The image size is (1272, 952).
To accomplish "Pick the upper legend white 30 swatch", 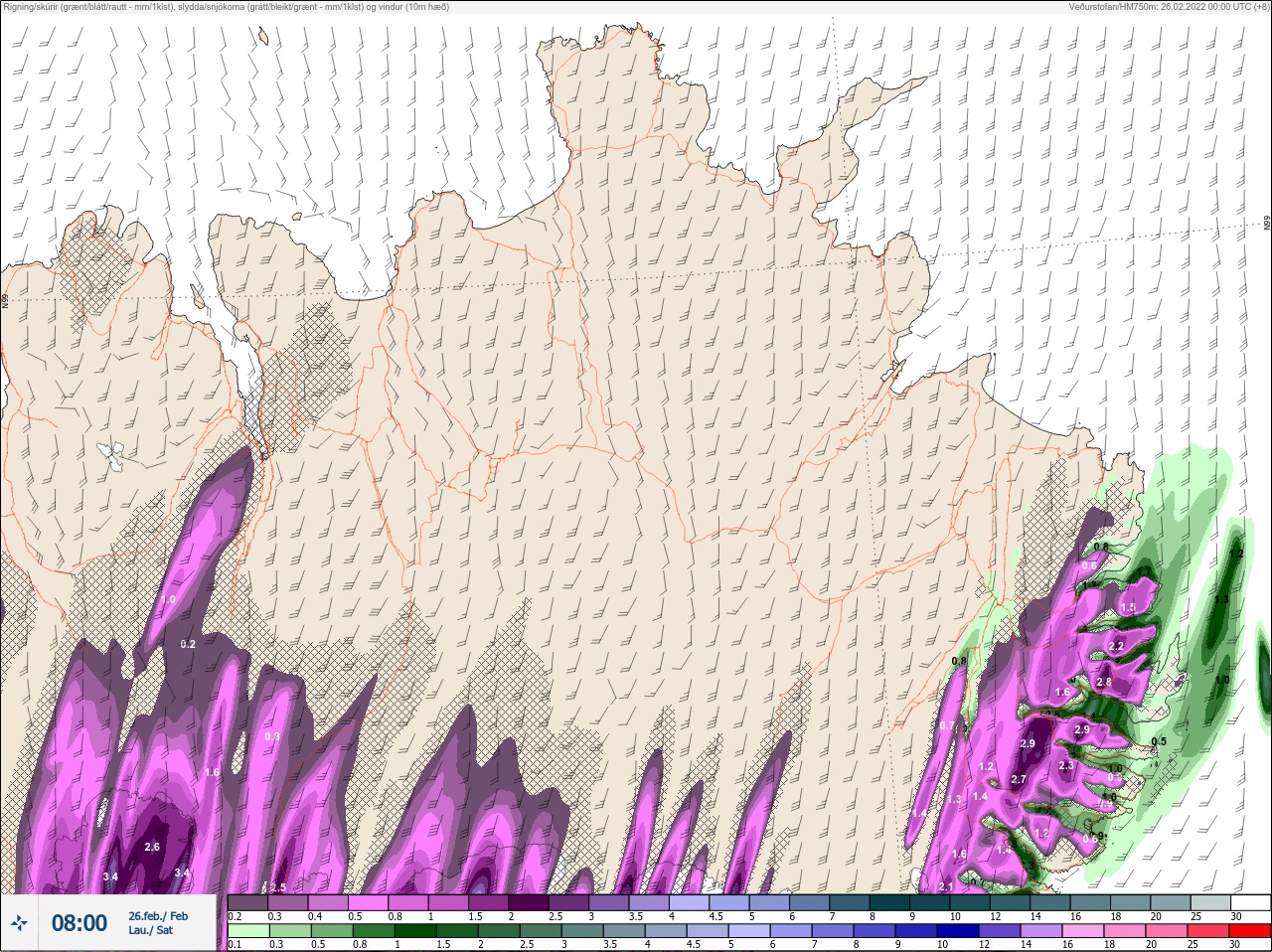I will (x=1250, y=902).
